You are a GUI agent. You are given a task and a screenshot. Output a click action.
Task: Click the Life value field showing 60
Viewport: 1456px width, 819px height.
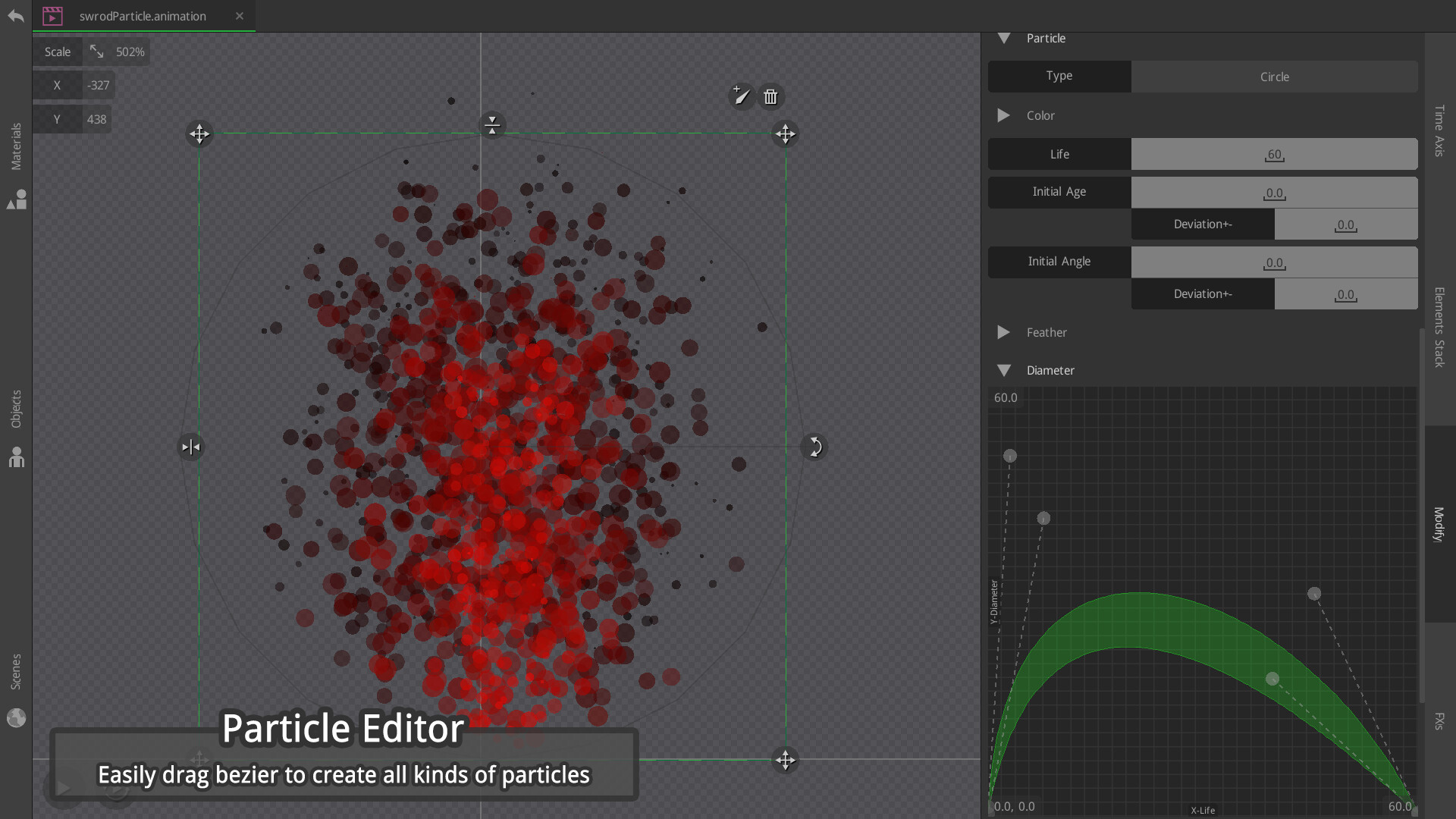click(1275, 154)
